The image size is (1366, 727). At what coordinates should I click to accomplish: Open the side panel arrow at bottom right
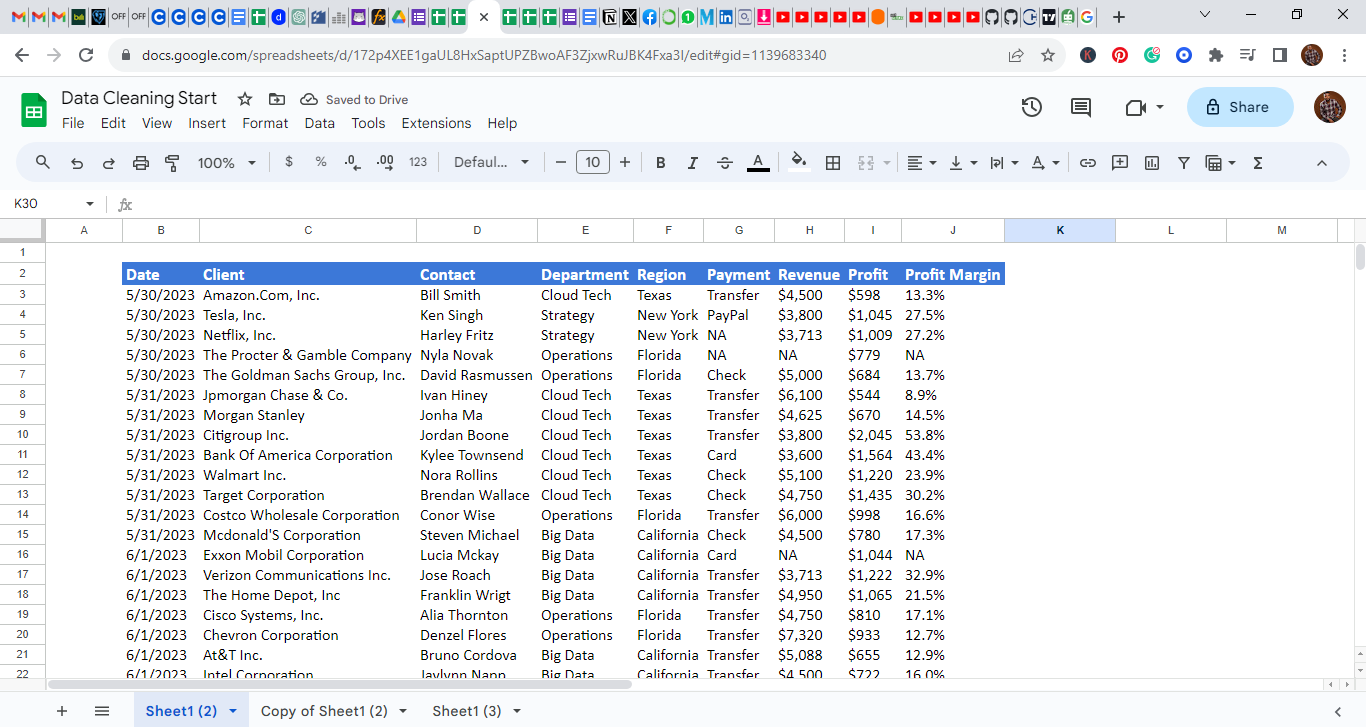tap(1337, 711)
